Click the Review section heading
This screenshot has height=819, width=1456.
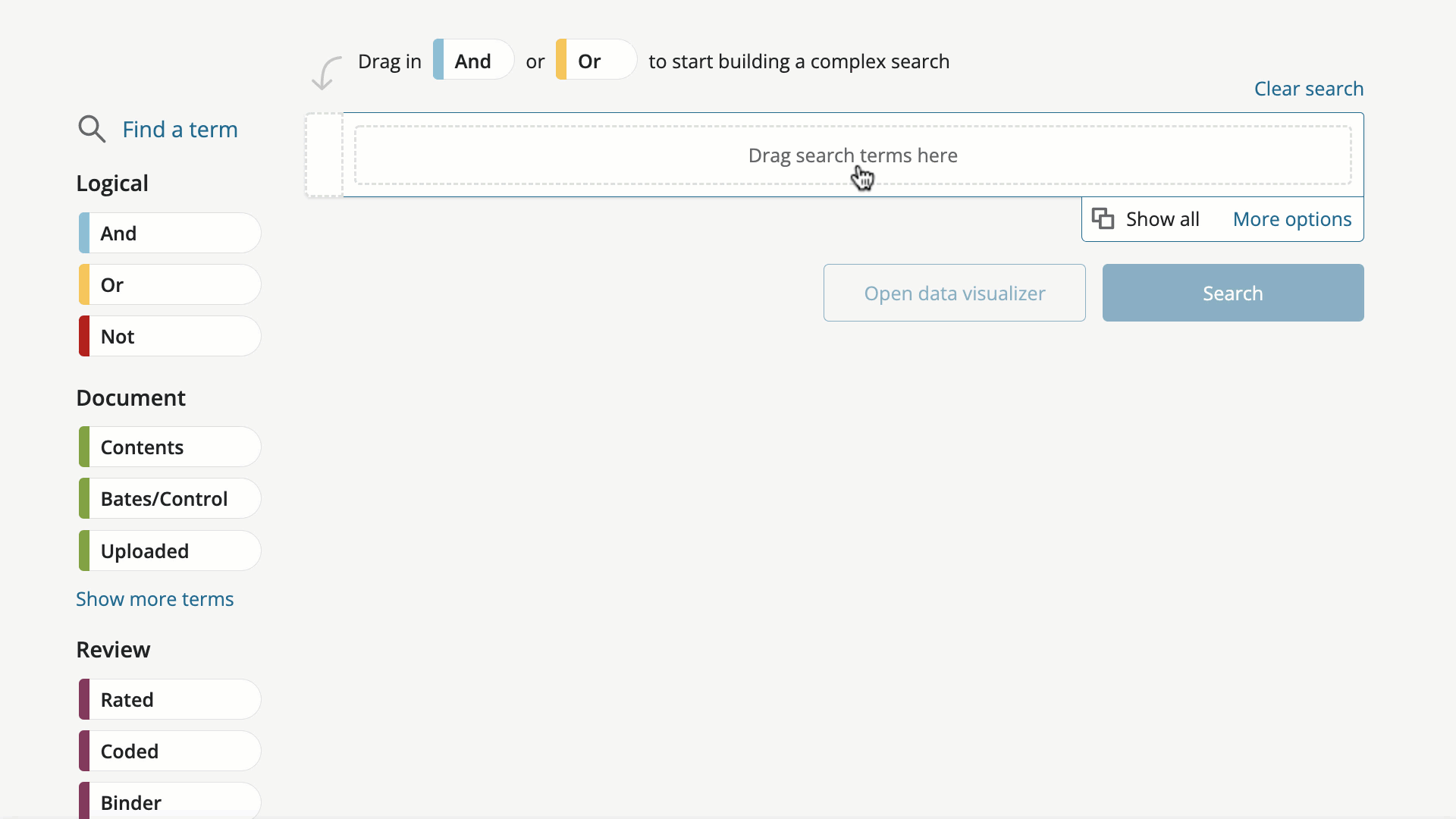pyautogui.click(x=113, y=649)
